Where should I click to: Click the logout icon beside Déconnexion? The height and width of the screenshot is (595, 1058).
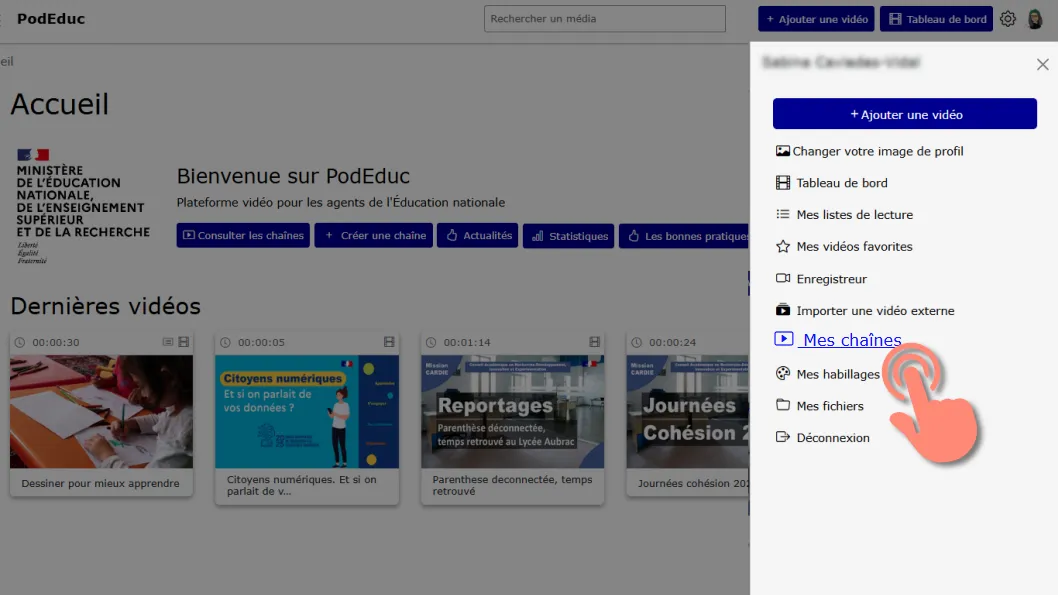click(783, 437)
